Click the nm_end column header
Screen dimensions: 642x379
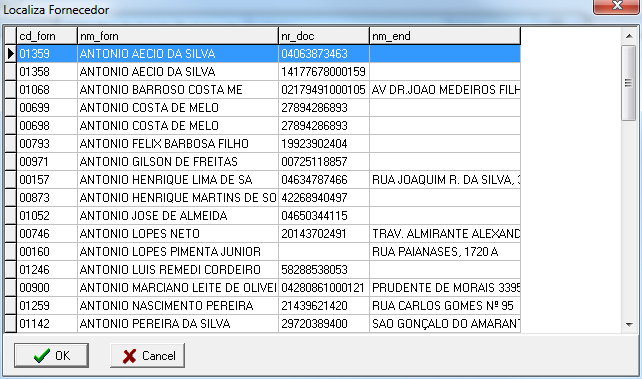pos(445,36)
